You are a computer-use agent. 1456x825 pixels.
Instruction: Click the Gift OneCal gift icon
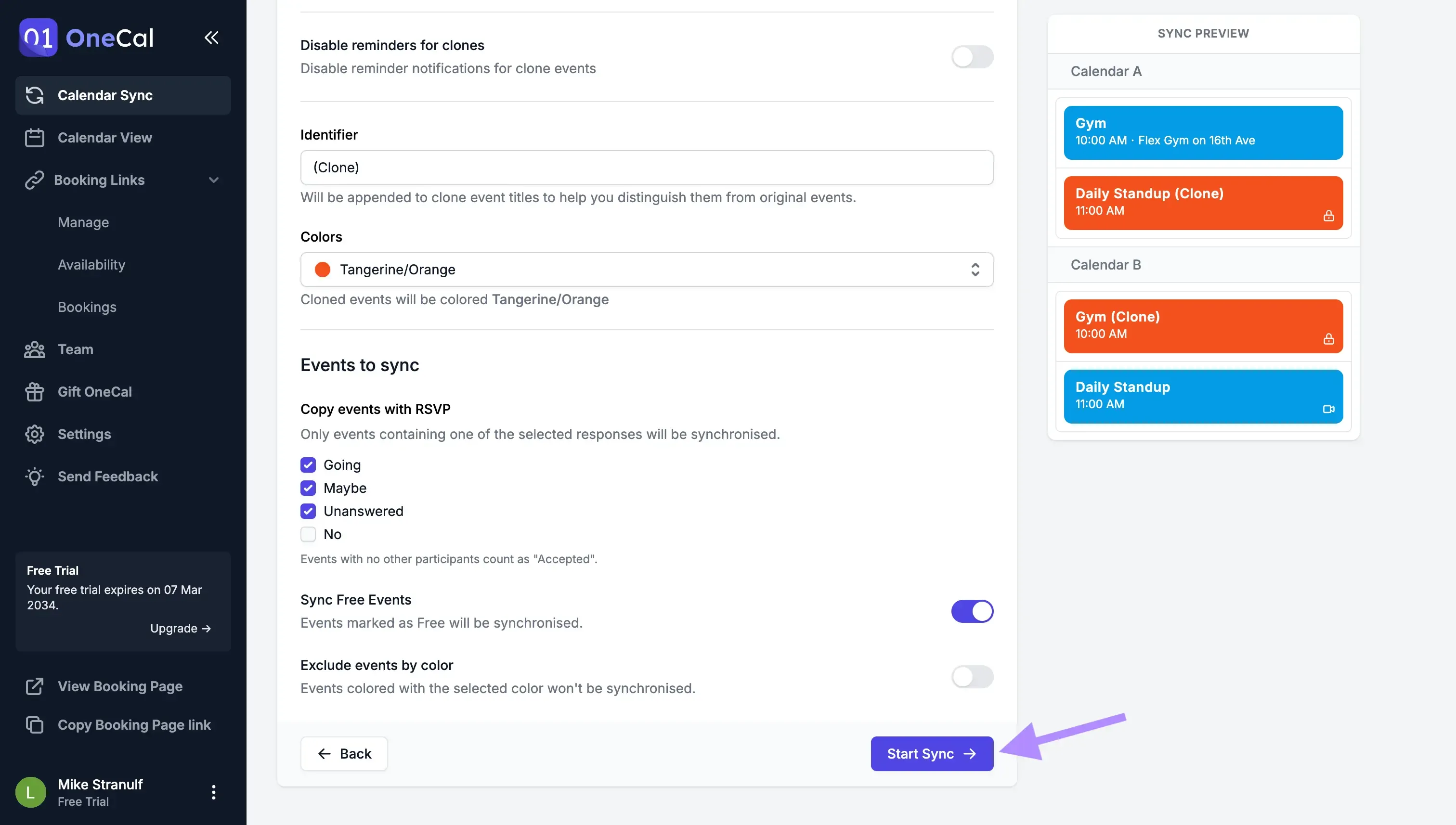[x=35, y=391]
